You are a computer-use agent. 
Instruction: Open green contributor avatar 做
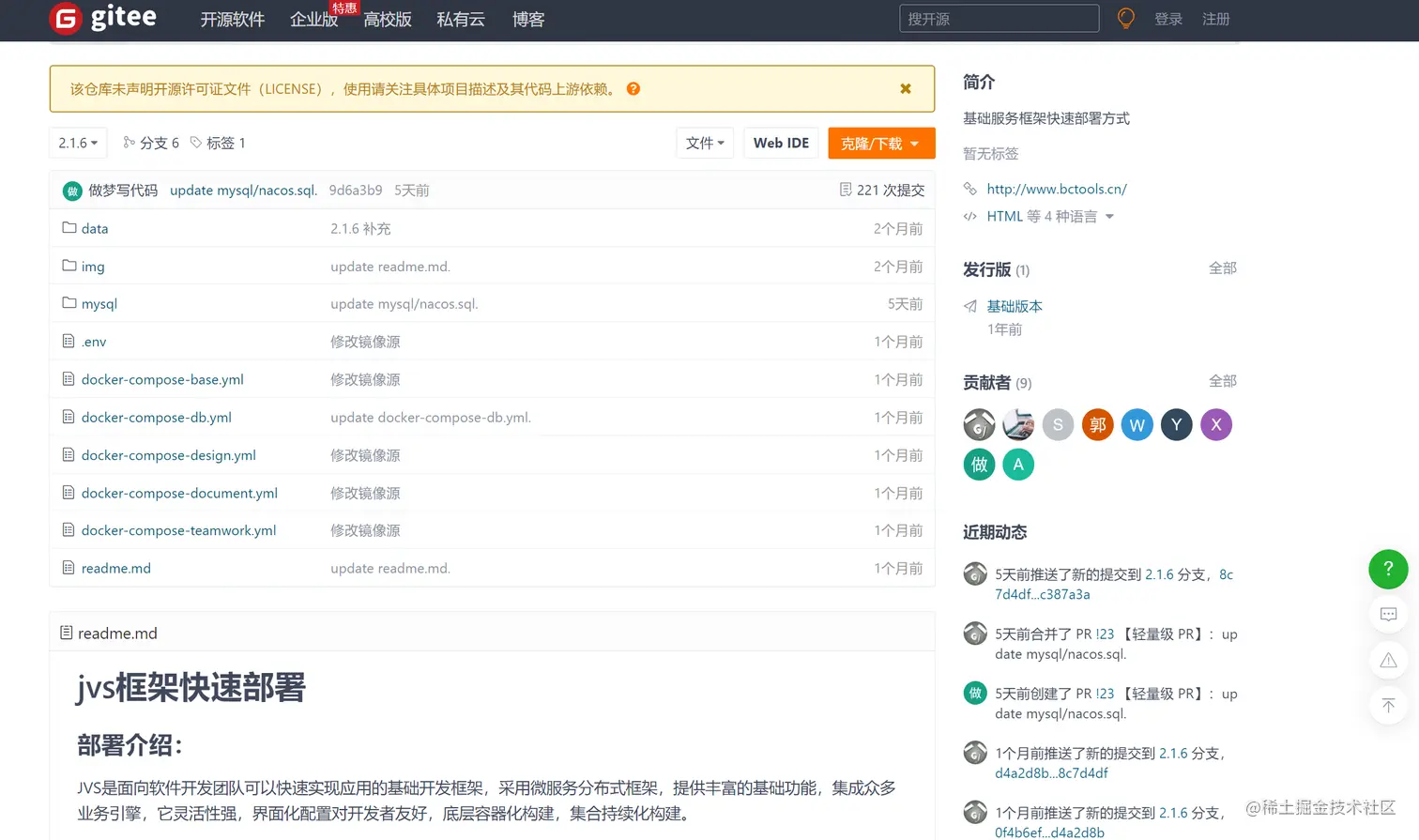(979, 465)
